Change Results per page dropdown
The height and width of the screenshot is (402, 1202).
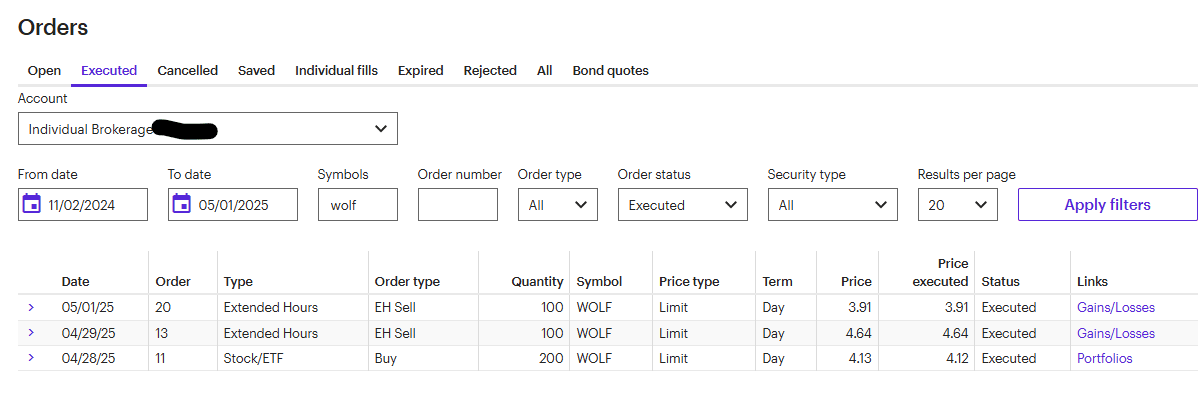[x=957, y=205]
